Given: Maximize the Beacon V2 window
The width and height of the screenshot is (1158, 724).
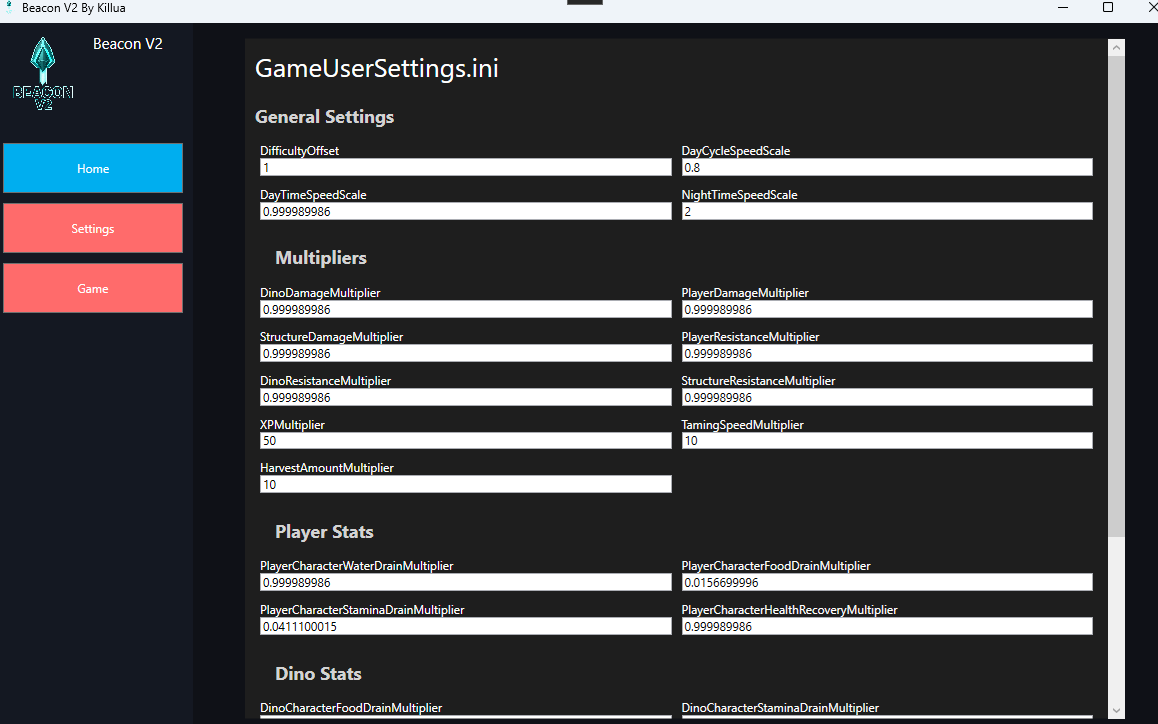Looking at the screenshot, I should pos(1108,8).
